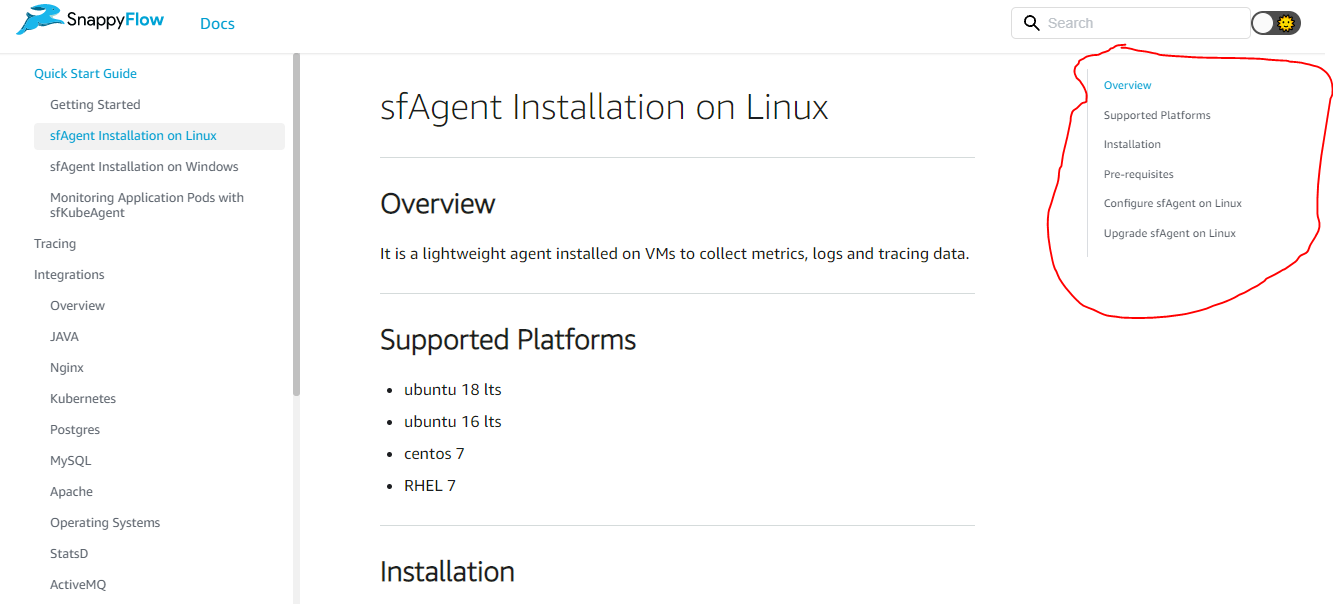Select the Nginx integration entry

tap(67, 368)
